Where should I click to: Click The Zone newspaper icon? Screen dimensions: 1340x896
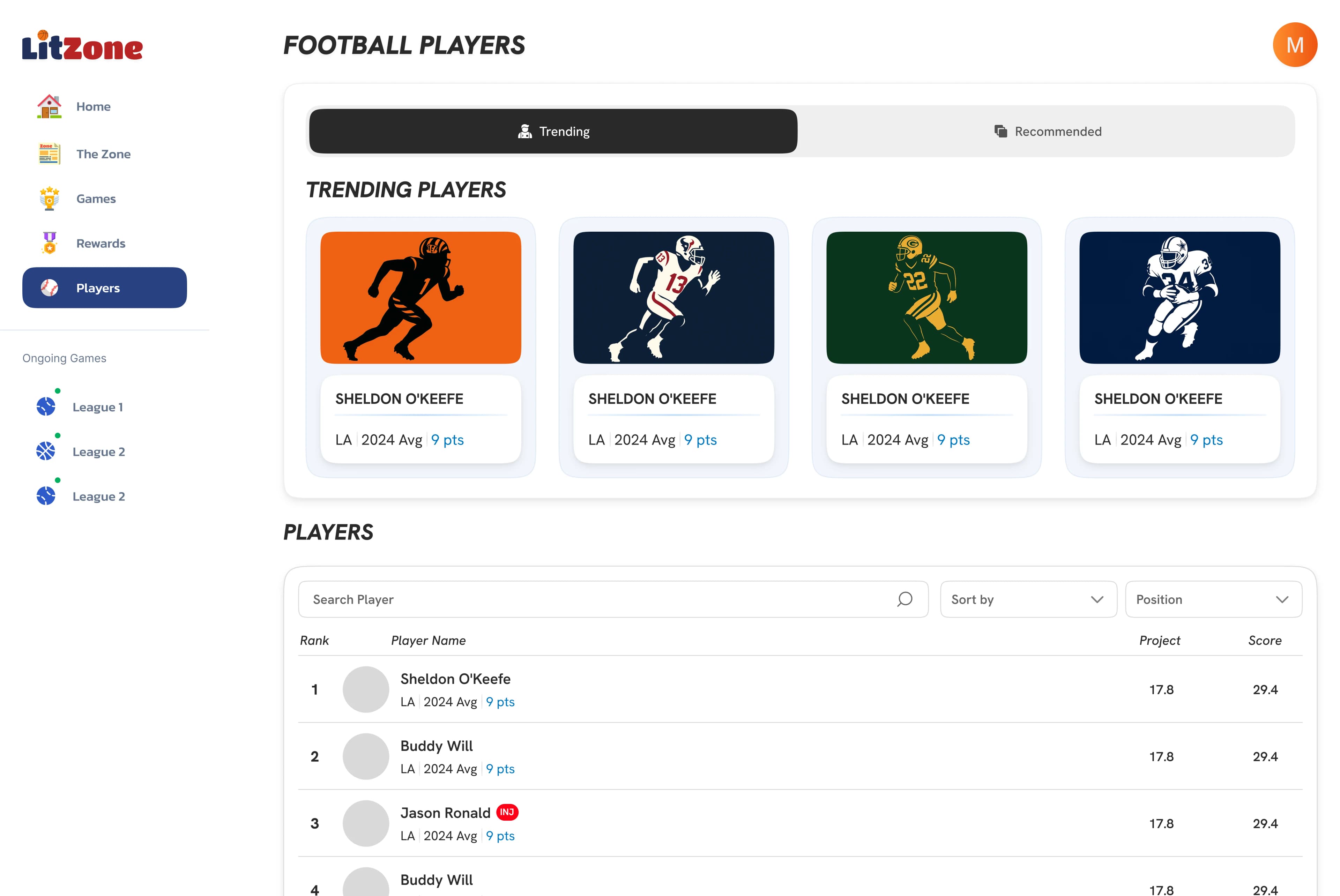click(49, 154)
